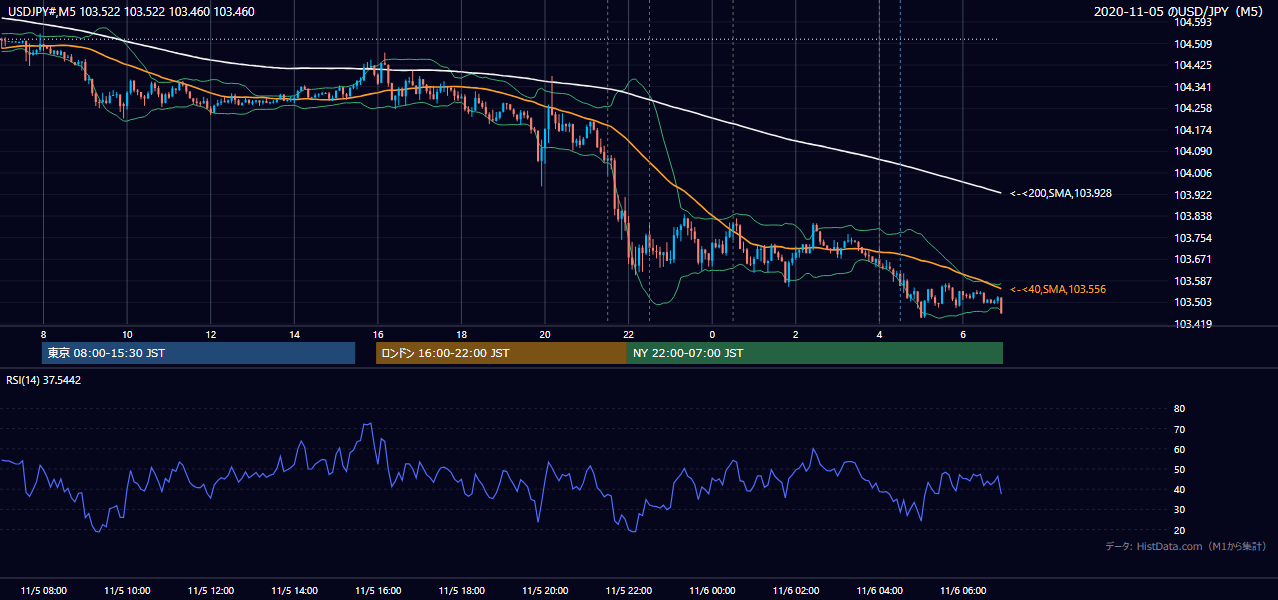Click price axis value 104.174

(1193, 130)
